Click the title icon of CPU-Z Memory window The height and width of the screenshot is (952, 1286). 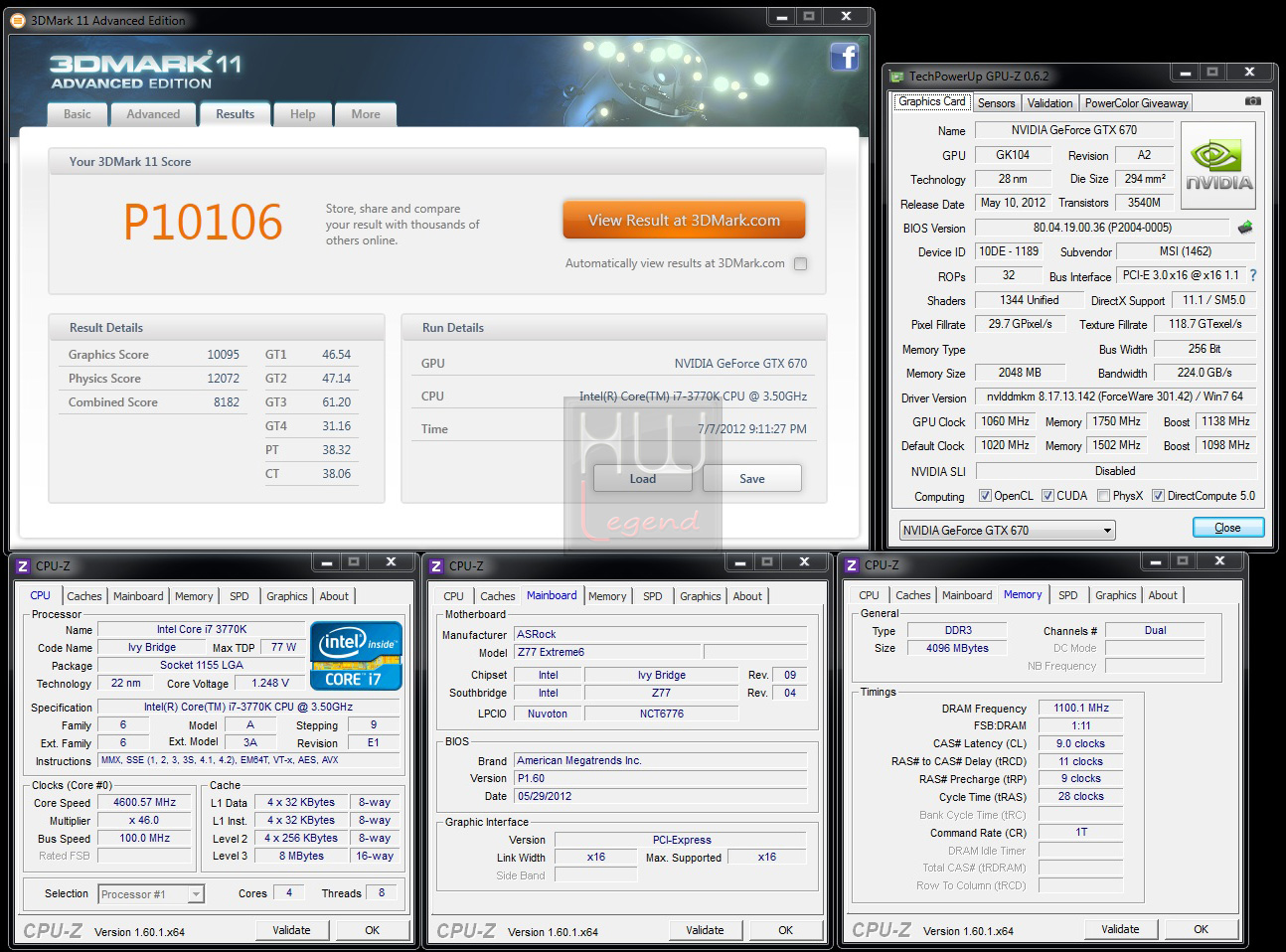852,565
